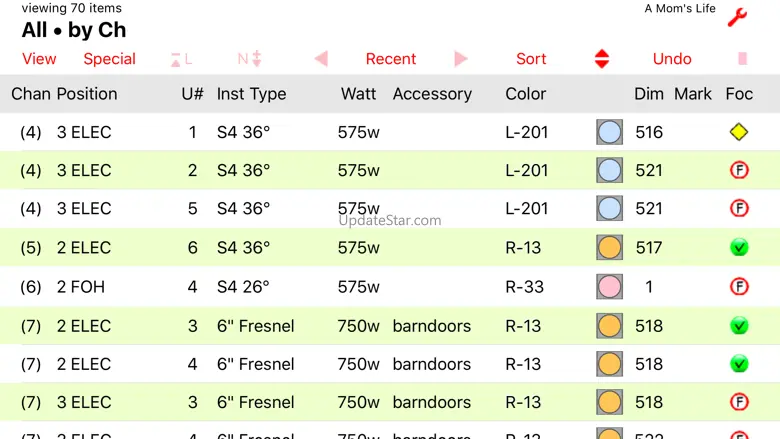This screenshot has height=439, width=780.
Task: Click the next recent right arrow
Action: pyautogui.click(x=461, y=59)
